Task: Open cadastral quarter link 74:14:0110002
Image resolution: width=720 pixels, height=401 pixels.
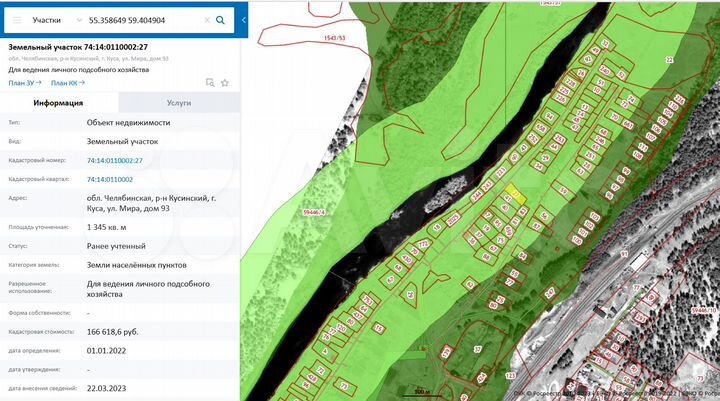Action: coord(110,179)
